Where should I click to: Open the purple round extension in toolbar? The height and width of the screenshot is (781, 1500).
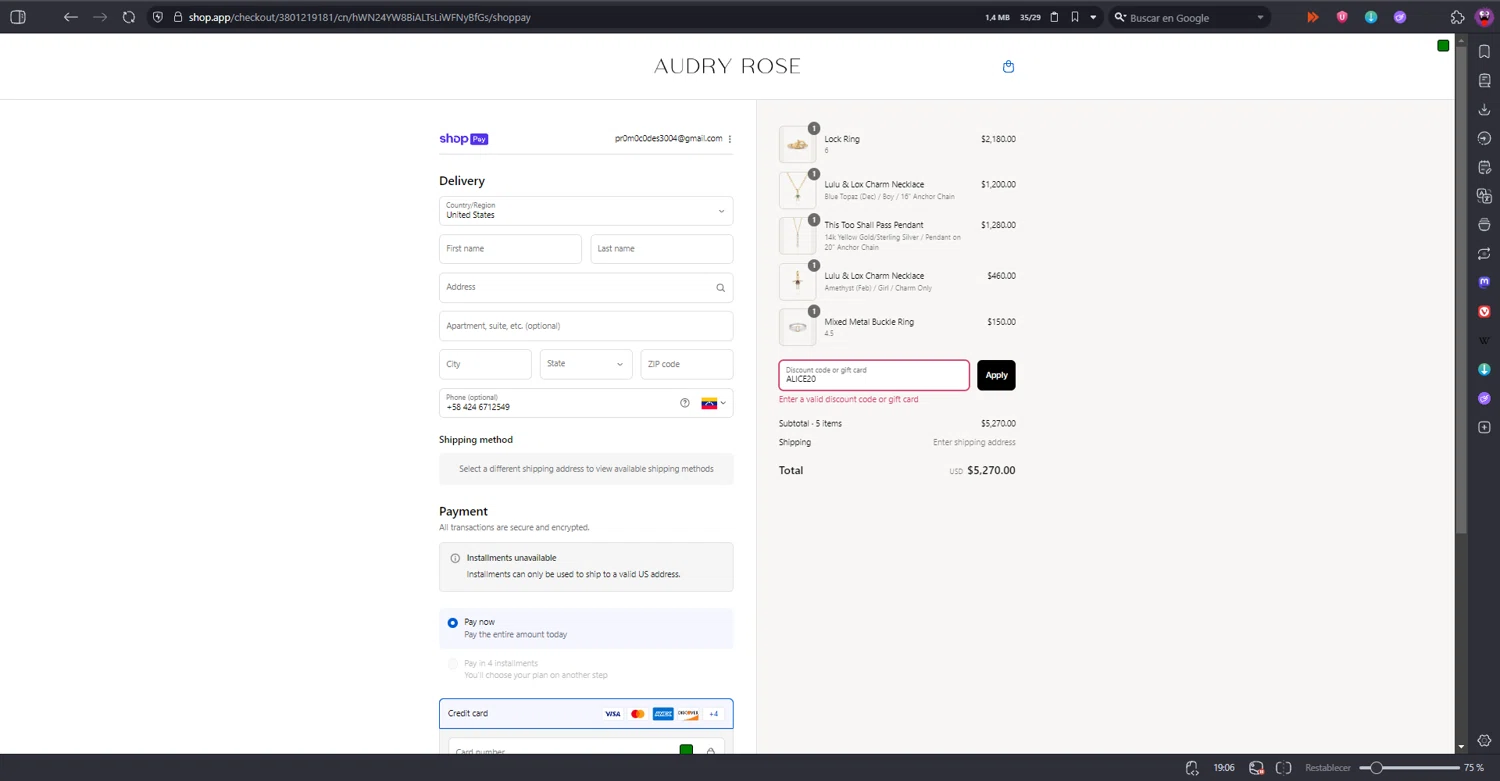pos(1400,17)
